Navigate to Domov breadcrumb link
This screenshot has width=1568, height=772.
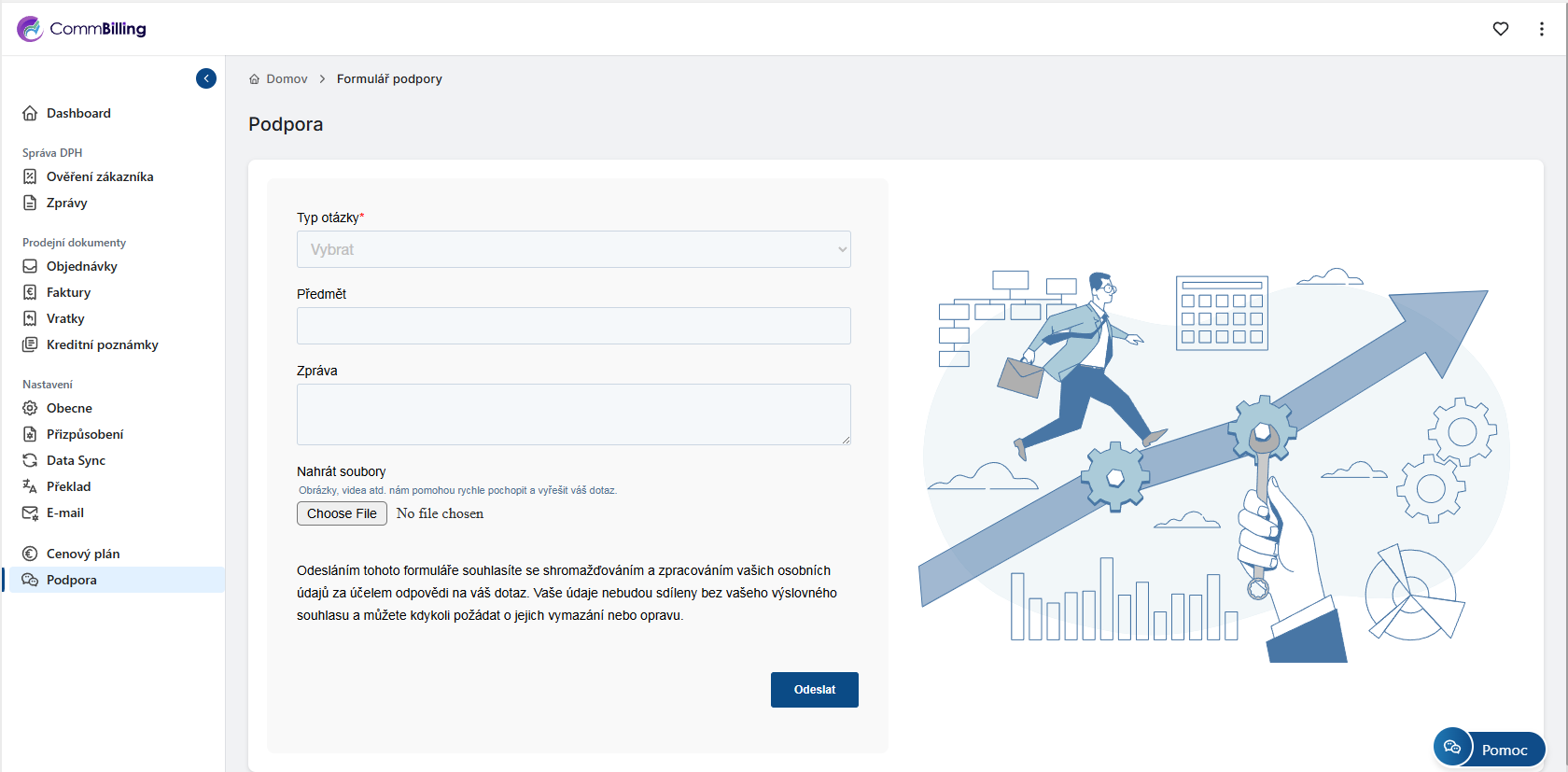click(x=286, y=79)
